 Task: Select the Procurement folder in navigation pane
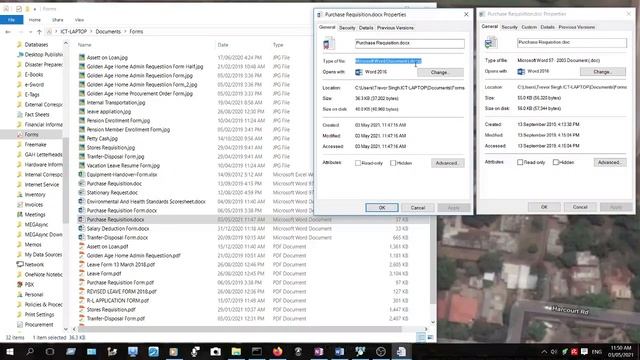coord(39,324)
